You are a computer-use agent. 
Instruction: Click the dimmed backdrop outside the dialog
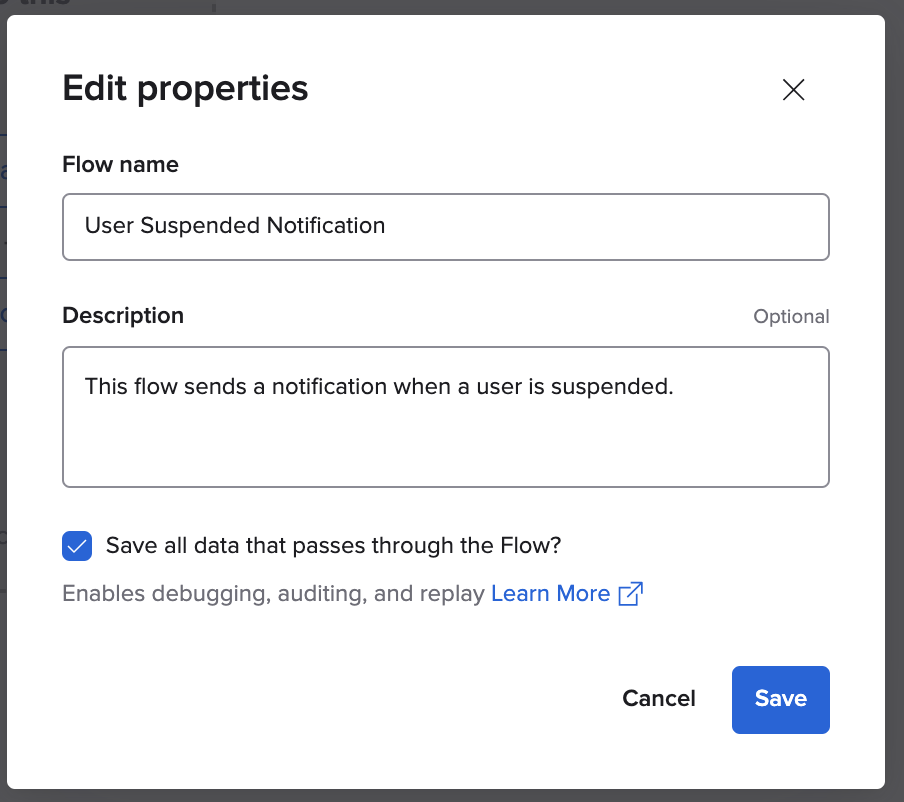pyautogui.click(x=895, y=400)
